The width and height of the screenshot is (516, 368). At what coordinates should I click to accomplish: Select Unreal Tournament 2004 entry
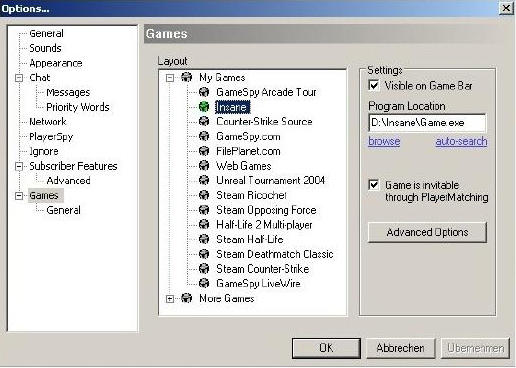coord(270,180)
